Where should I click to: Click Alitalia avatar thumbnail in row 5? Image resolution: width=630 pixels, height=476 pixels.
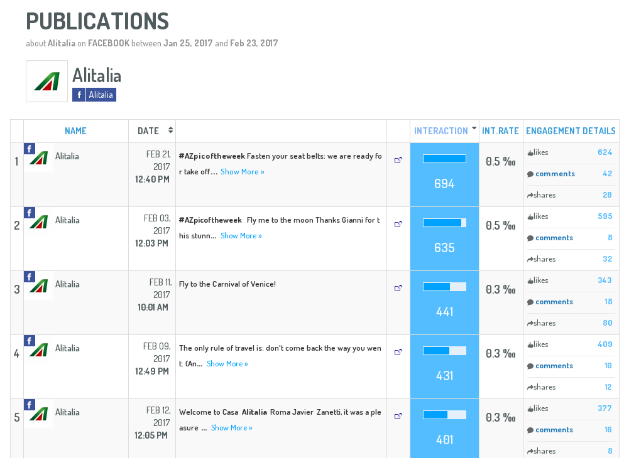(39, 414)
